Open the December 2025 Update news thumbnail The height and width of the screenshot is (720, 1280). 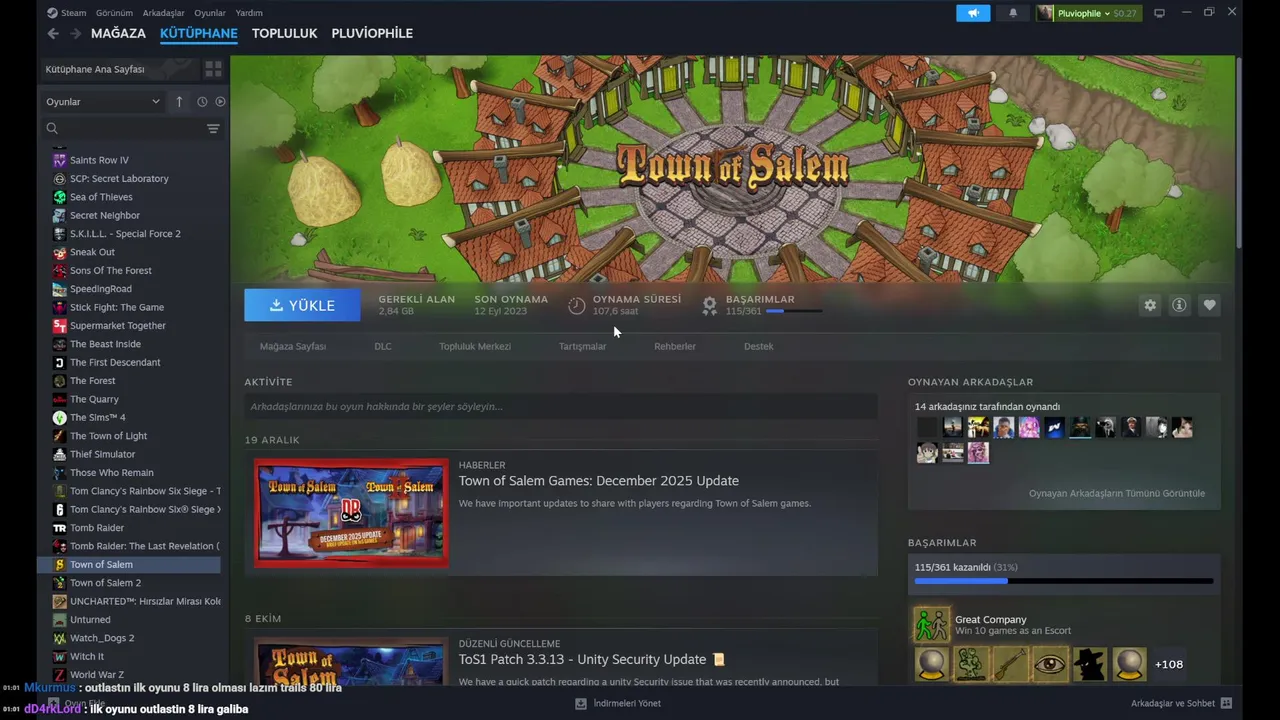pos(351,513)
